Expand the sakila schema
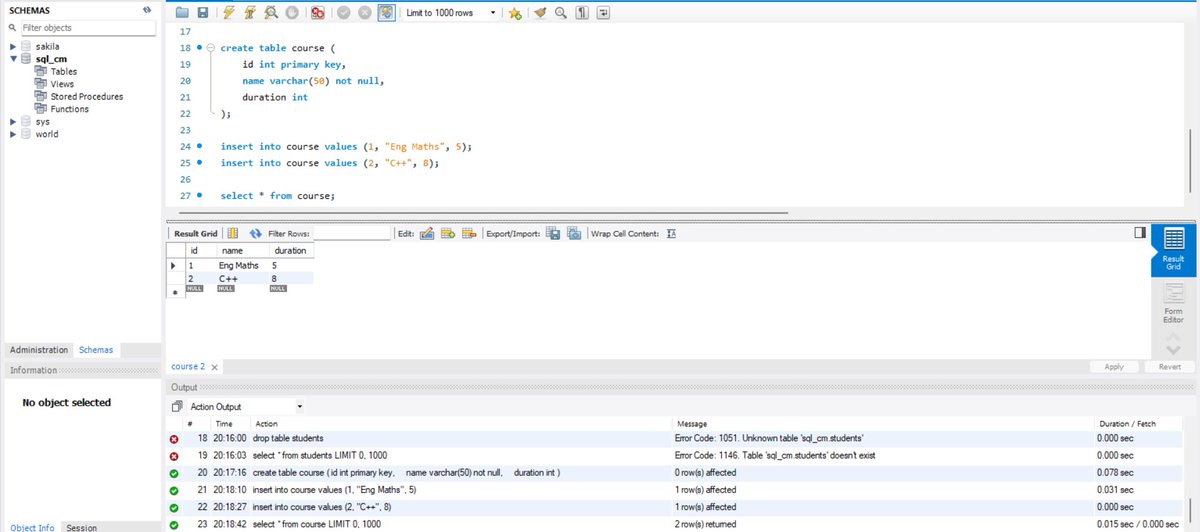Viewport: 1200px width, 532px height. [x=13, y=47]
